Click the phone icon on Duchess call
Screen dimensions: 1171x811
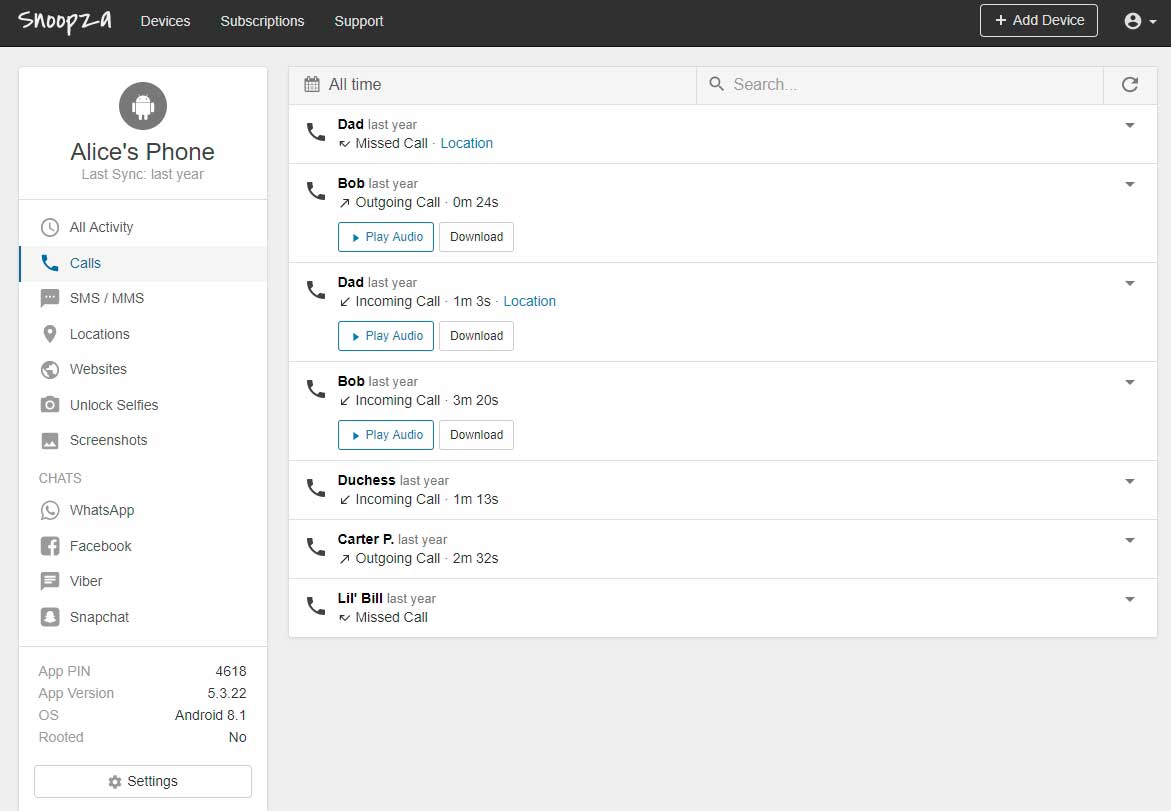tap(316, 489)
